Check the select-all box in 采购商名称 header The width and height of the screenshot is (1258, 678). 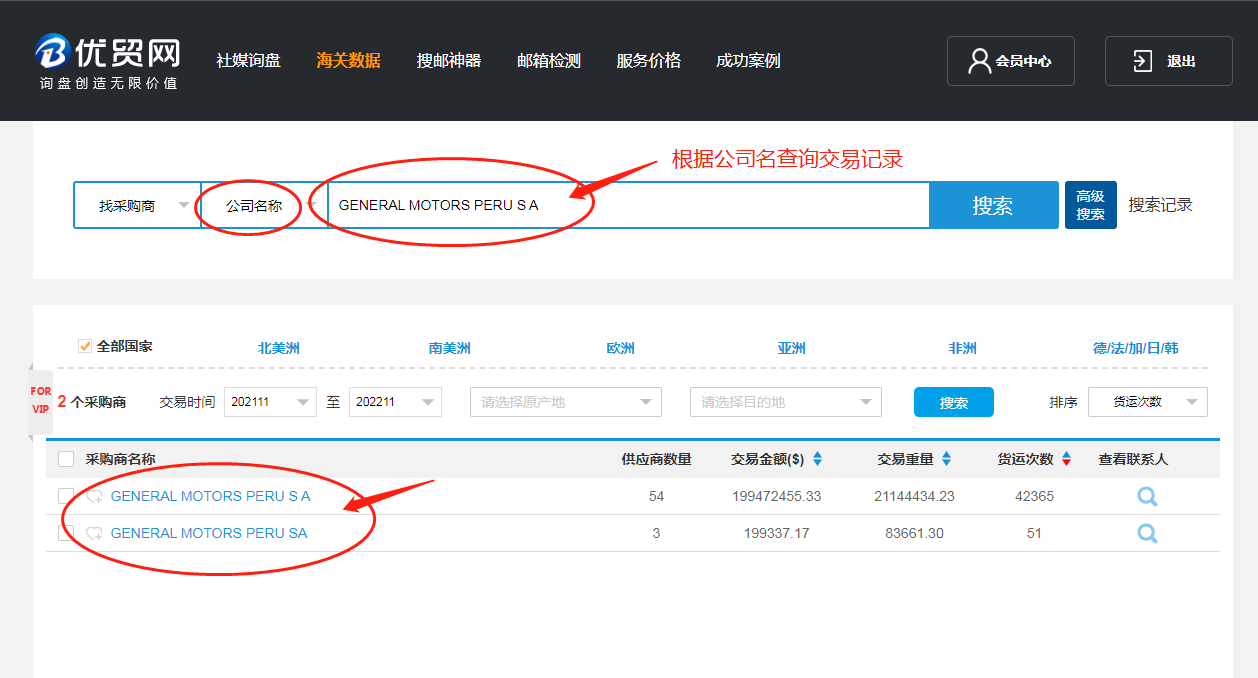point(66,459)
